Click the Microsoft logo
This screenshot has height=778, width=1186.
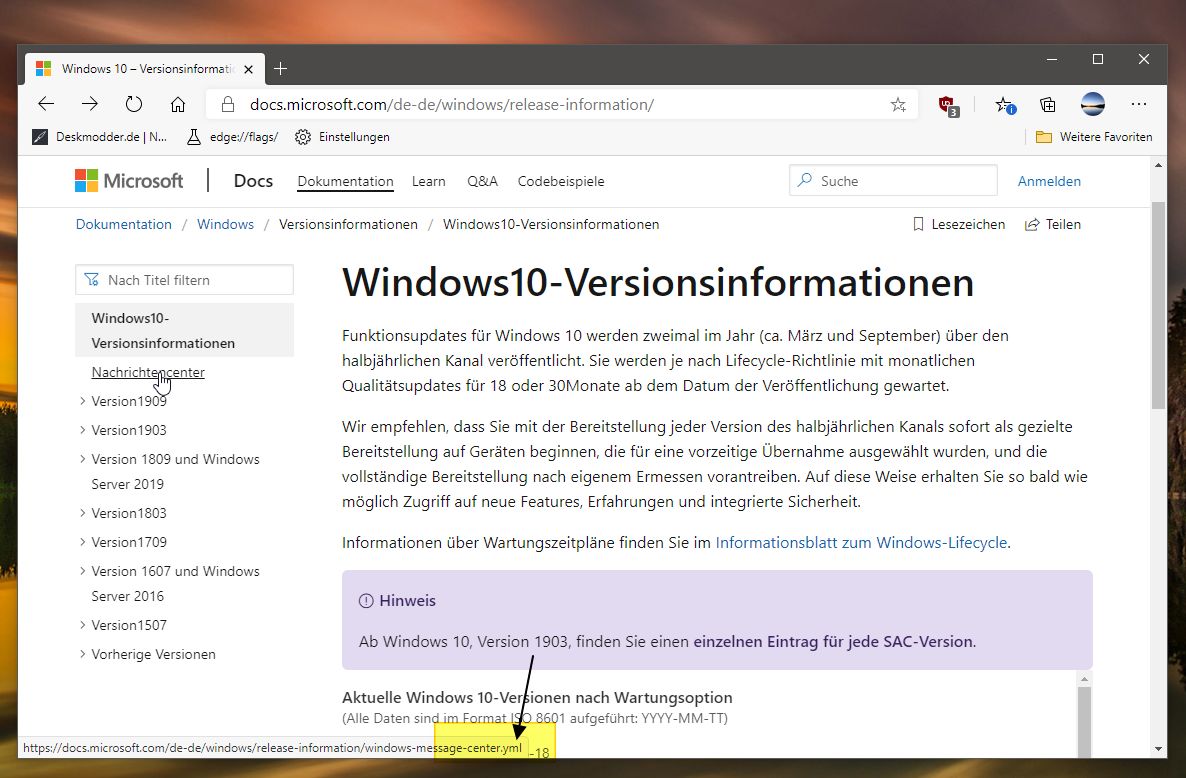(129, 181)
